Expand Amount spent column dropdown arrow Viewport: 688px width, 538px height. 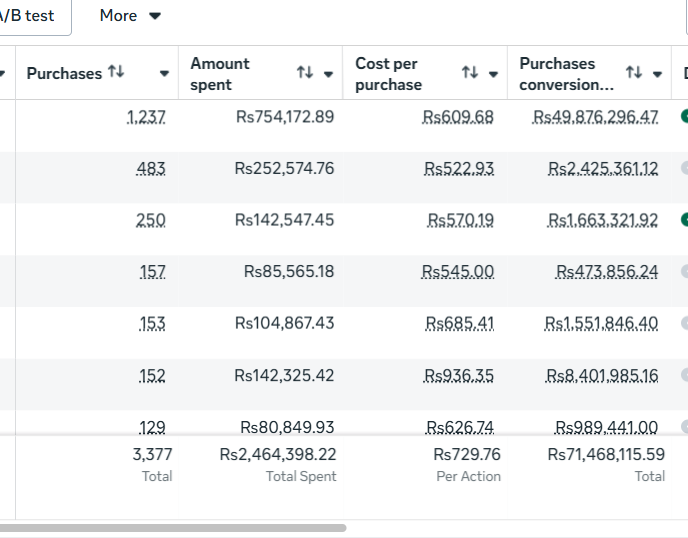329,74
